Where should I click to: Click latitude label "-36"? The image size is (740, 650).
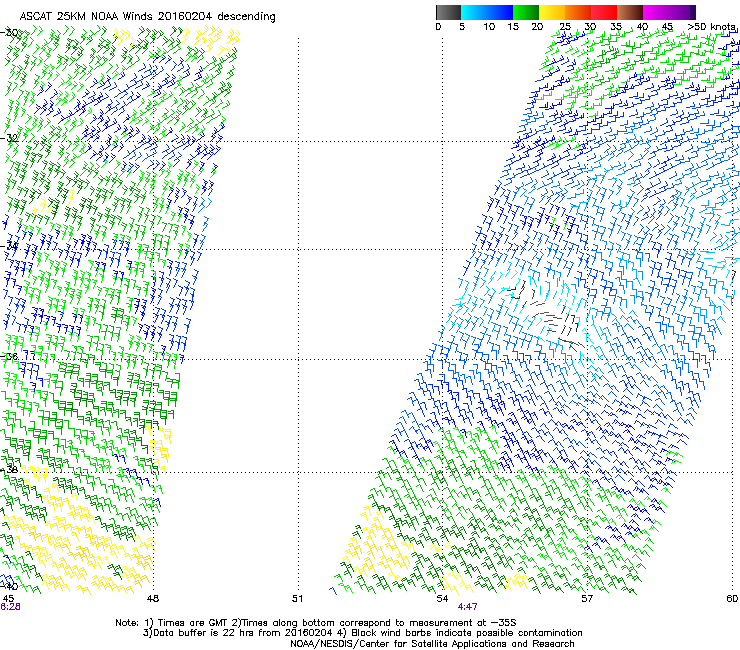(9, 356)
